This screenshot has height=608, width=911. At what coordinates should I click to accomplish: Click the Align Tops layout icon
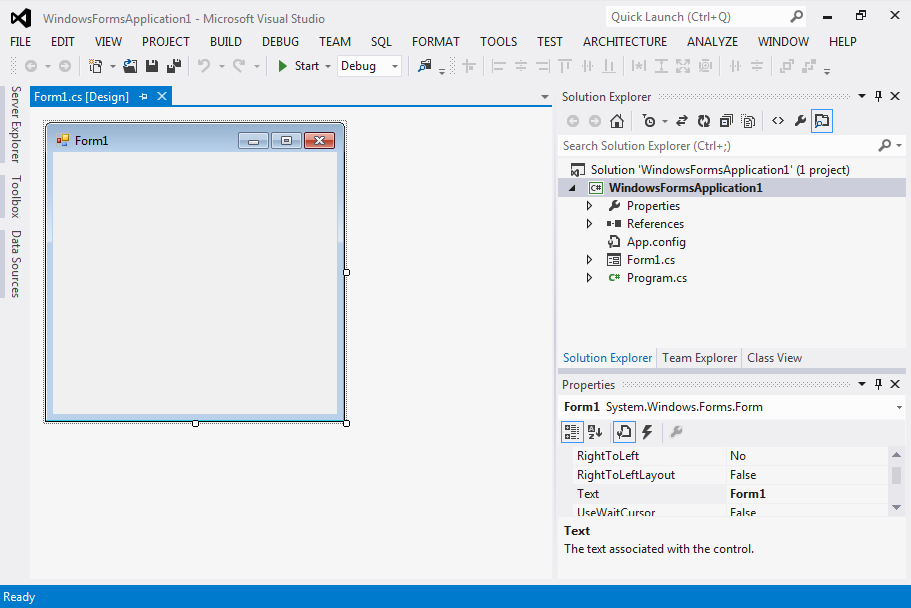(x=565, y=66)
